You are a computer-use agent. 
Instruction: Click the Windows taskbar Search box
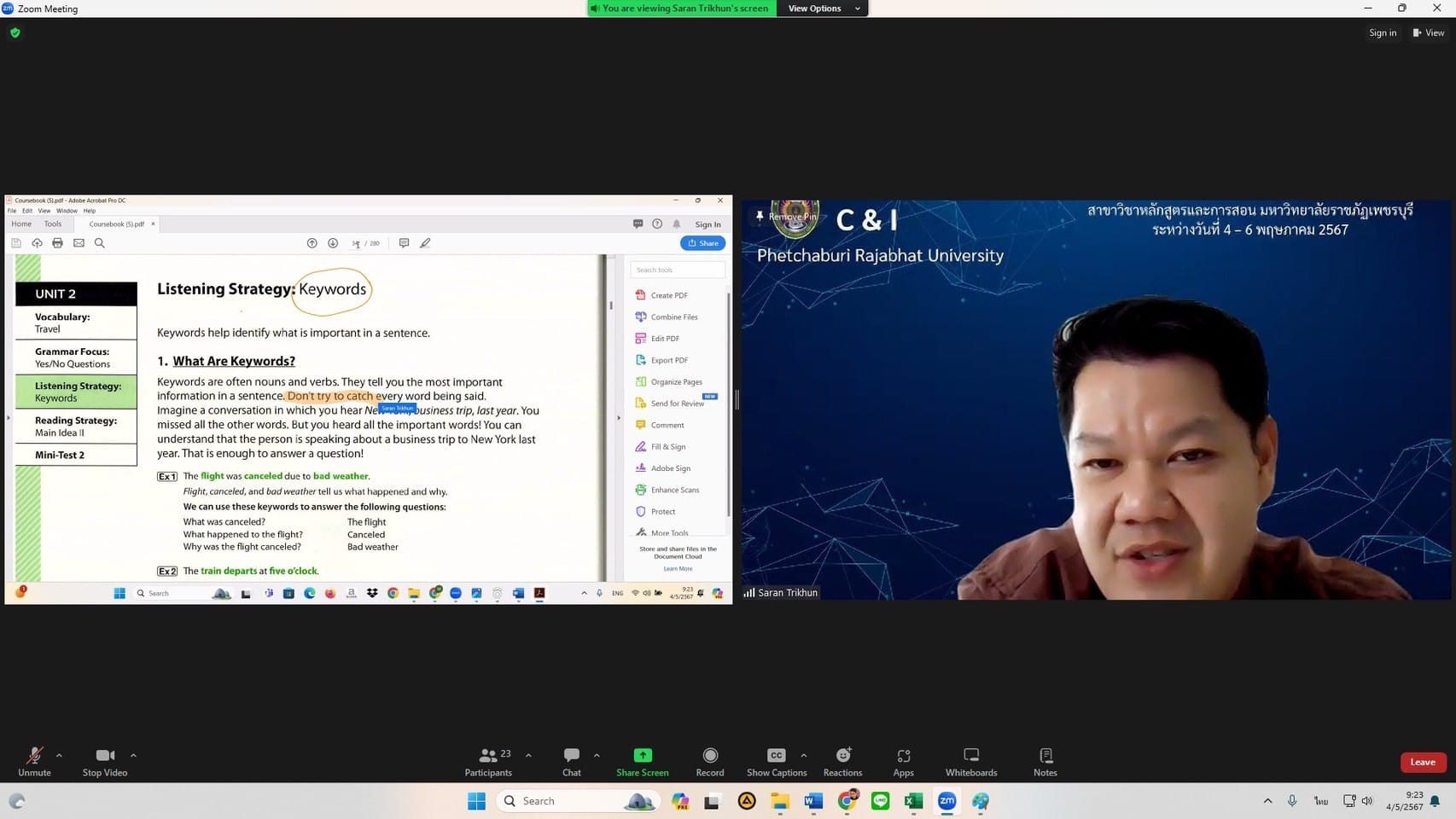[x=563, y=801]
